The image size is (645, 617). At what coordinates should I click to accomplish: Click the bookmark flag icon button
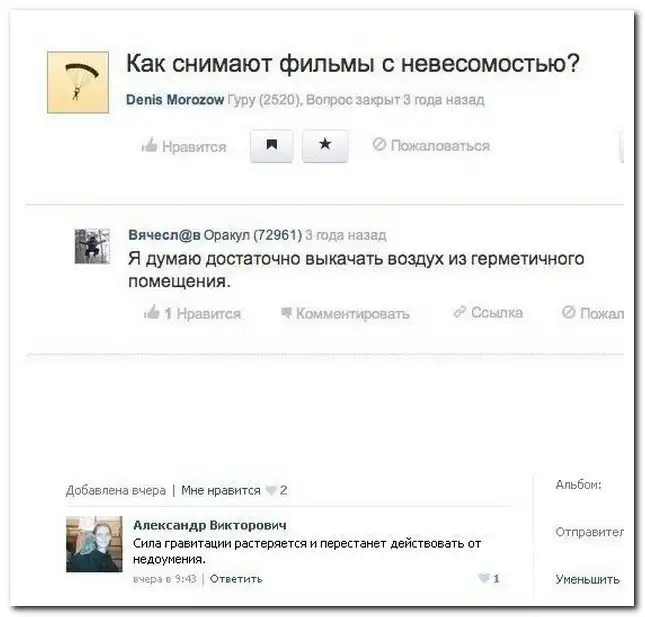[271, 146]
